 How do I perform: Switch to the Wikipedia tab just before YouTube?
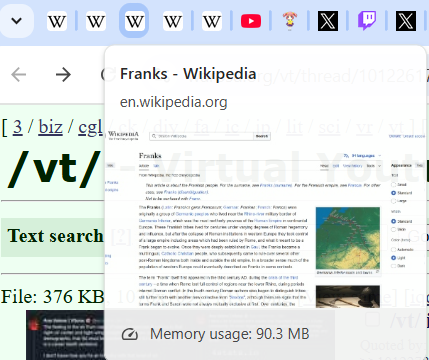click(212, 21)
